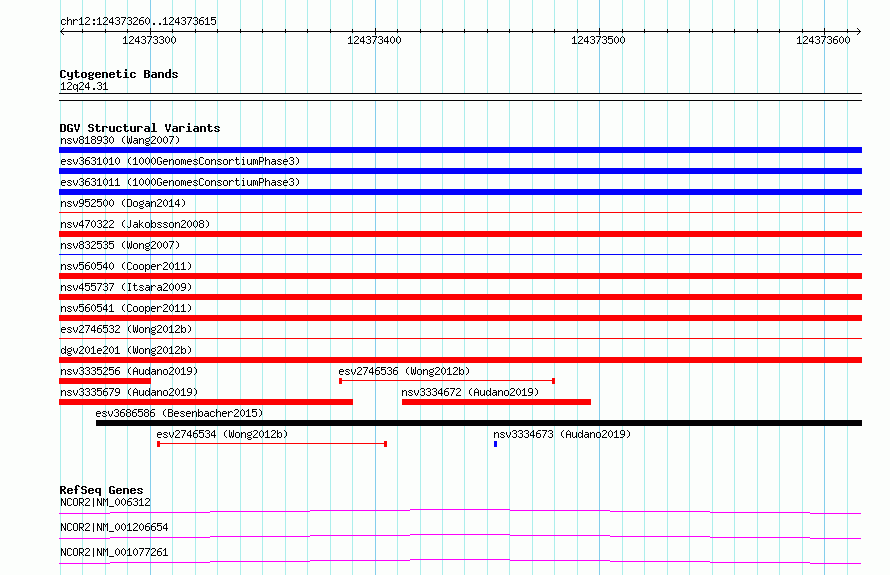Select the blue bar of nsv818930
This screenshot has height=575, width=890.
pos(460,150)
